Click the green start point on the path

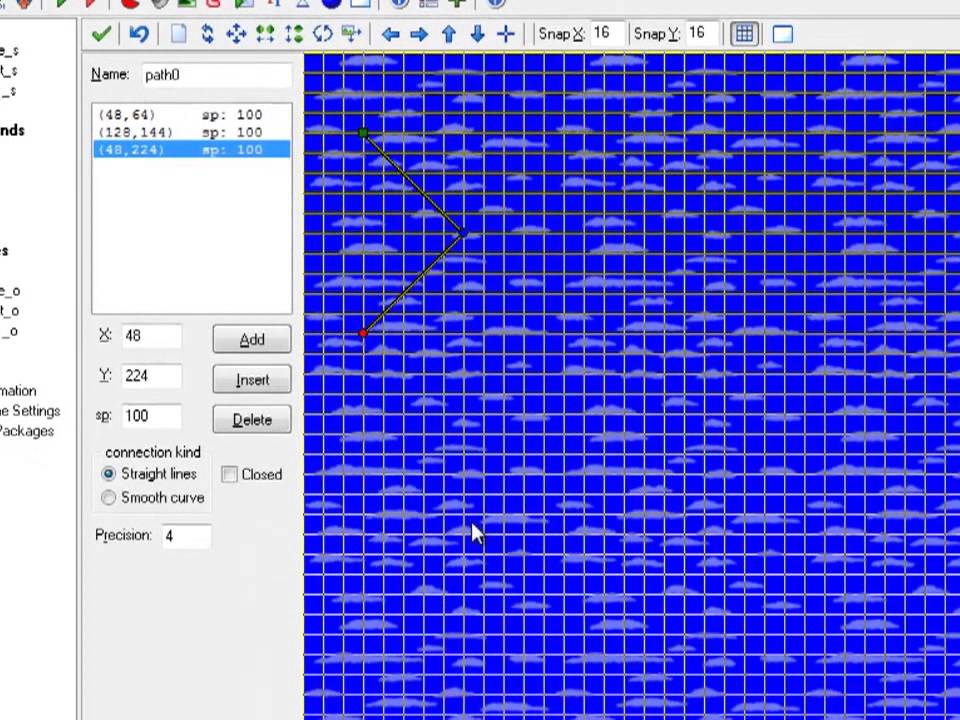point(363,132)
